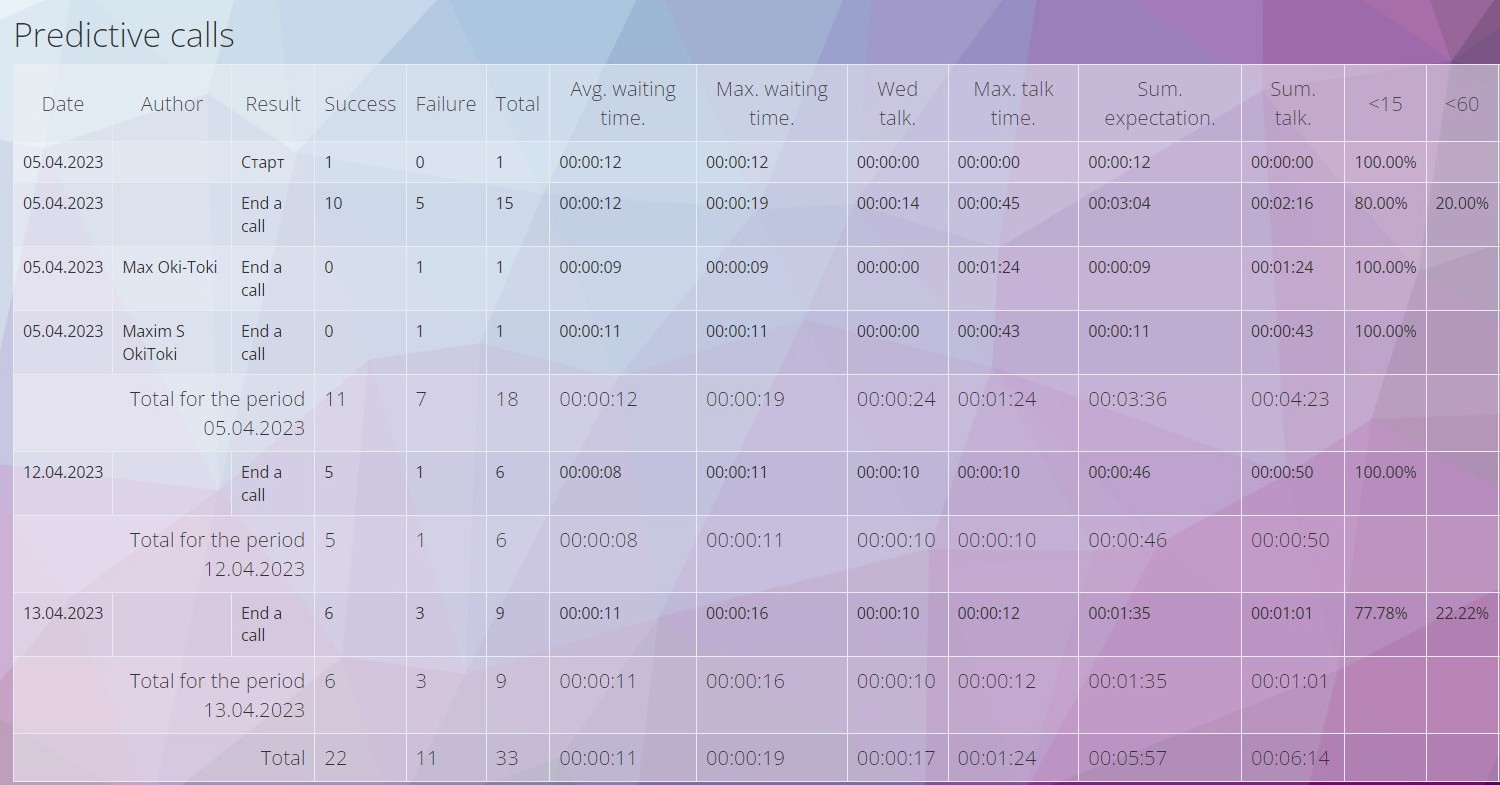Select the grand total value 33

pyautogui.click(x=507, y=758)
